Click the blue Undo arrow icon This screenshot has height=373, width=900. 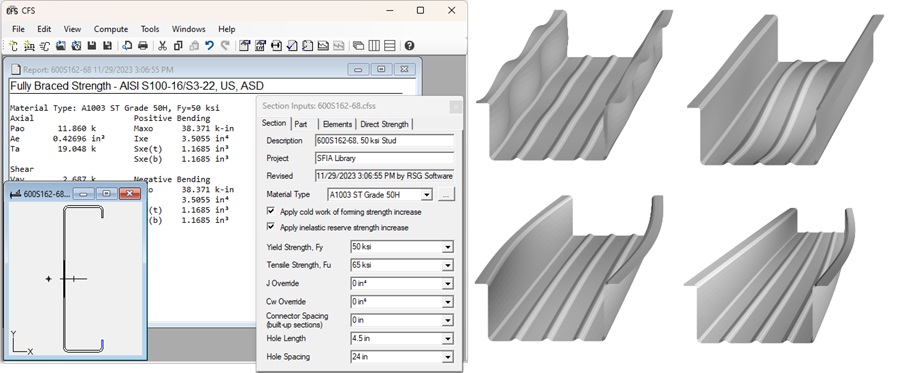point(209,46)
